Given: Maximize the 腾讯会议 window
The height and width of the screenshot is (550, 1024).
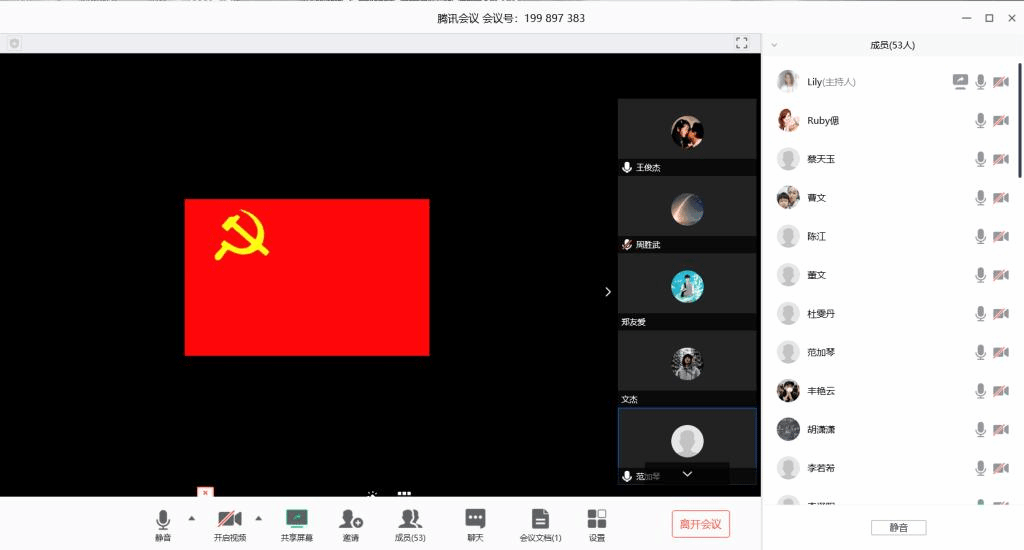Looking at the screenshot, I should pyautogui.click(x=989, y=18).
